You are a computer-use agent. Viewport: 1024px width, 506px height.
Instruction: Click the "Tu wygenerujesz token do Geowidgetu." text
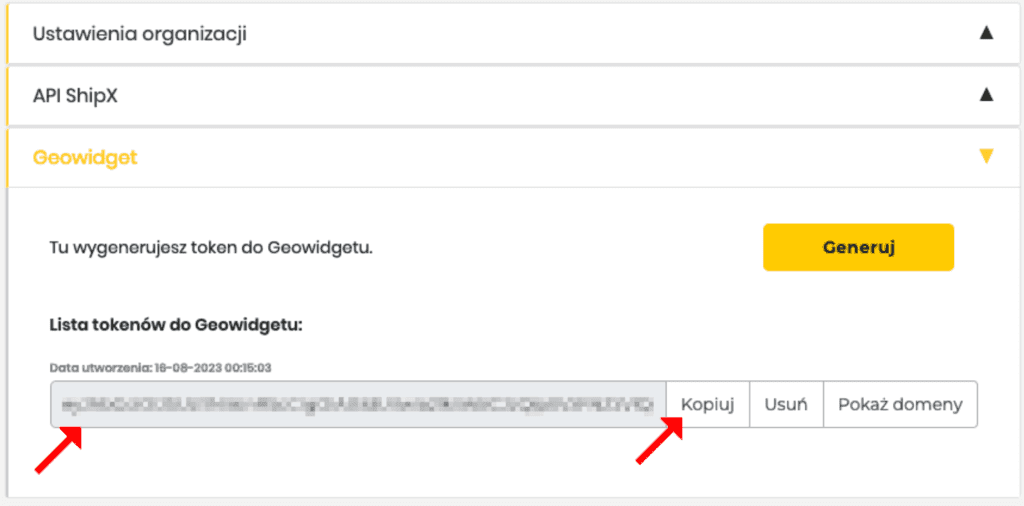(x=211, y=247)
